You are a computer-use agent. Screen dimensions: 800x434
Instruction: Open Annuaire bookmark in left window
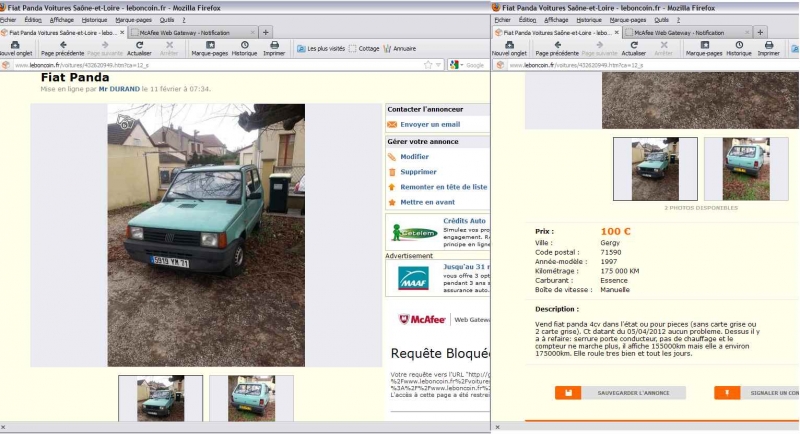pos(399,48)
